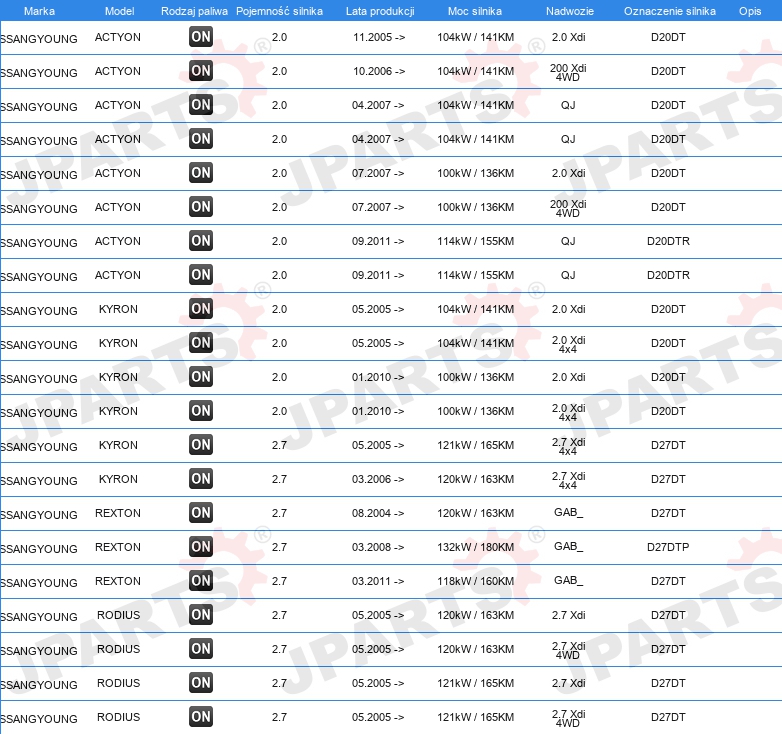Click ON badge in REXTON 03.2011 row
The width and height of the screenshot is (782, 734).
(201, 581)
